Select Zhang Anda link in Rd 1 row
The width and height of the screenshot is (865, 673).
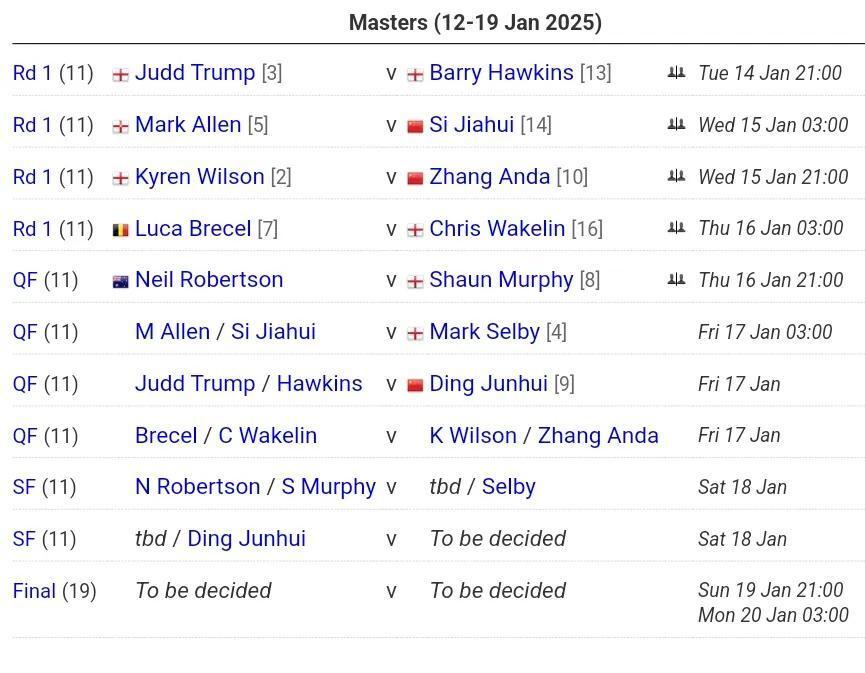tap(490, 177)
